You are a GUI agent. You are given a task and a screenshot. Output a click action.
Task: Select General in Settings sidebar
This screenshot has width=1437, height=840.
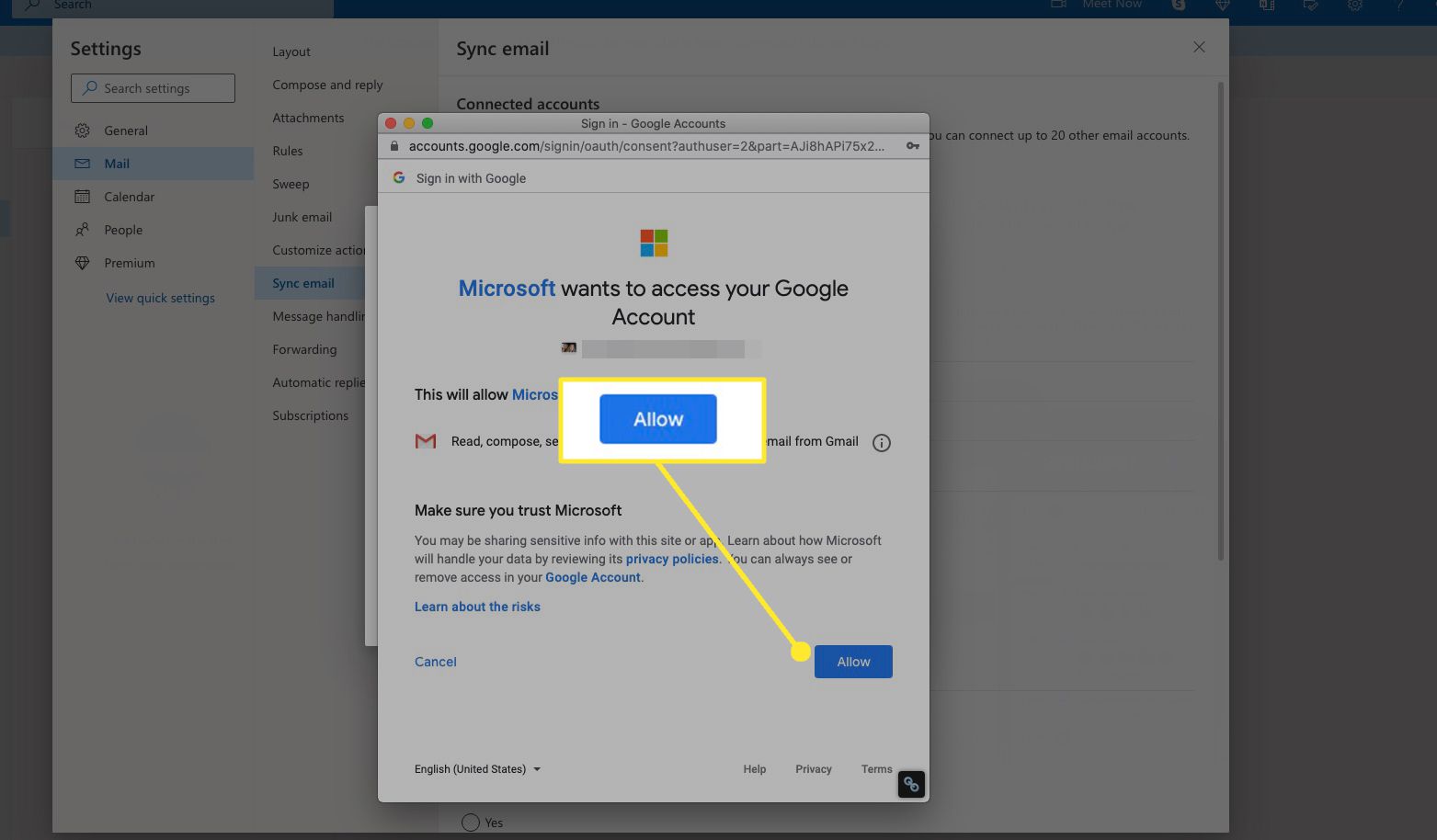click(x=153, y=131)
